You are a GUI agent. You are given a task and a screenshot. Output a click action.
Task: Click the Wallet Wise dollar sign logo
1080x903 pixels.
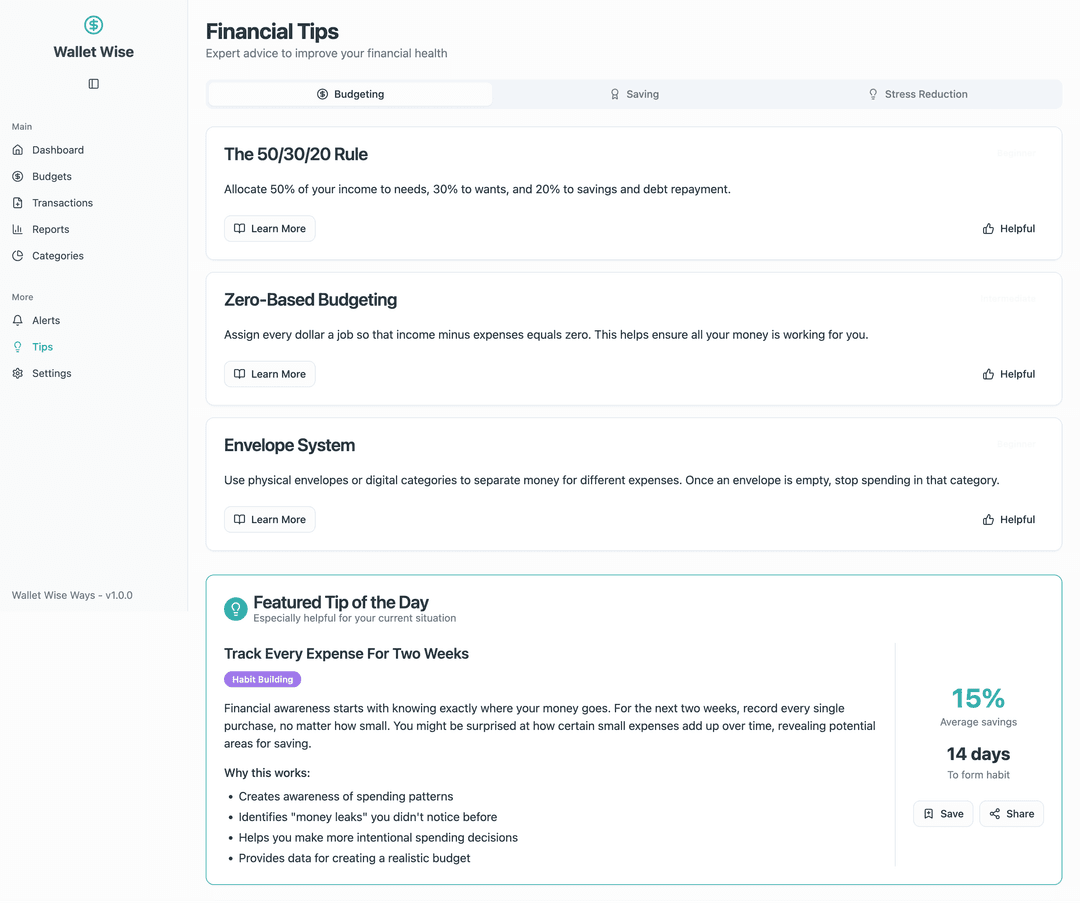click(x=93, y=24)
